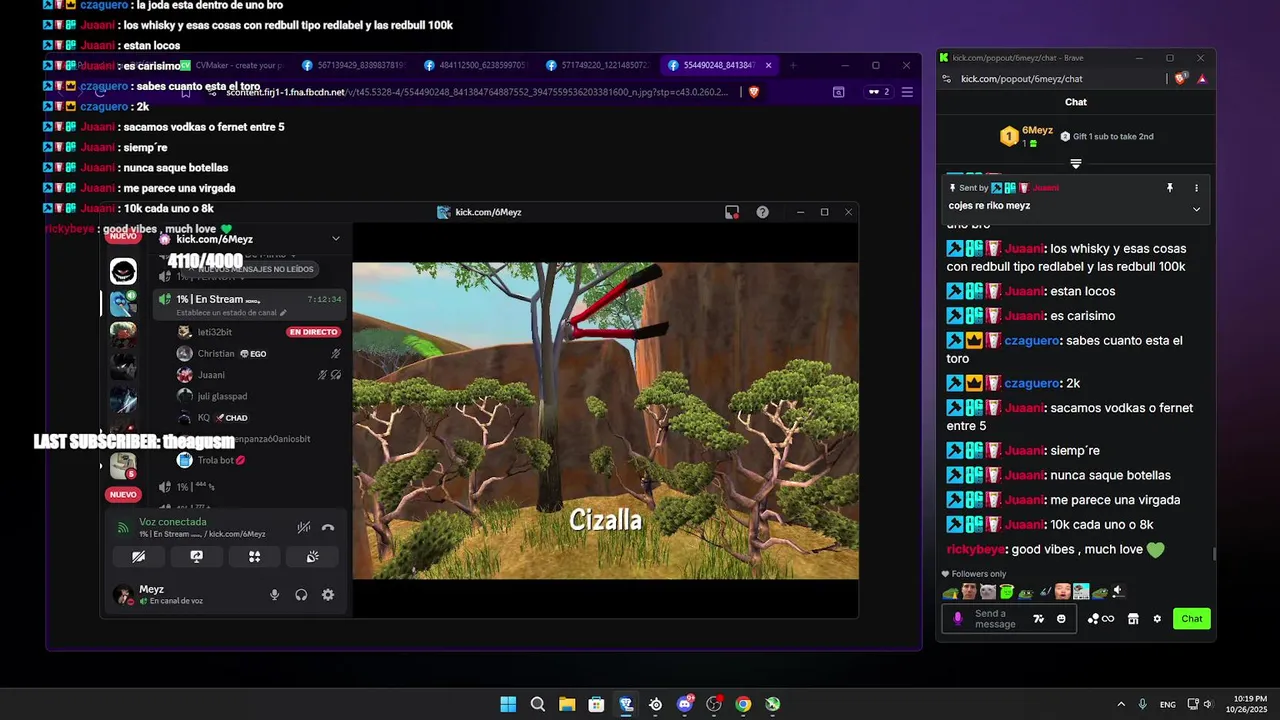The height and width of the screenshot is (720, 1280).
Task: Select user Christian in the voice channel
Action: pos(216,354)
